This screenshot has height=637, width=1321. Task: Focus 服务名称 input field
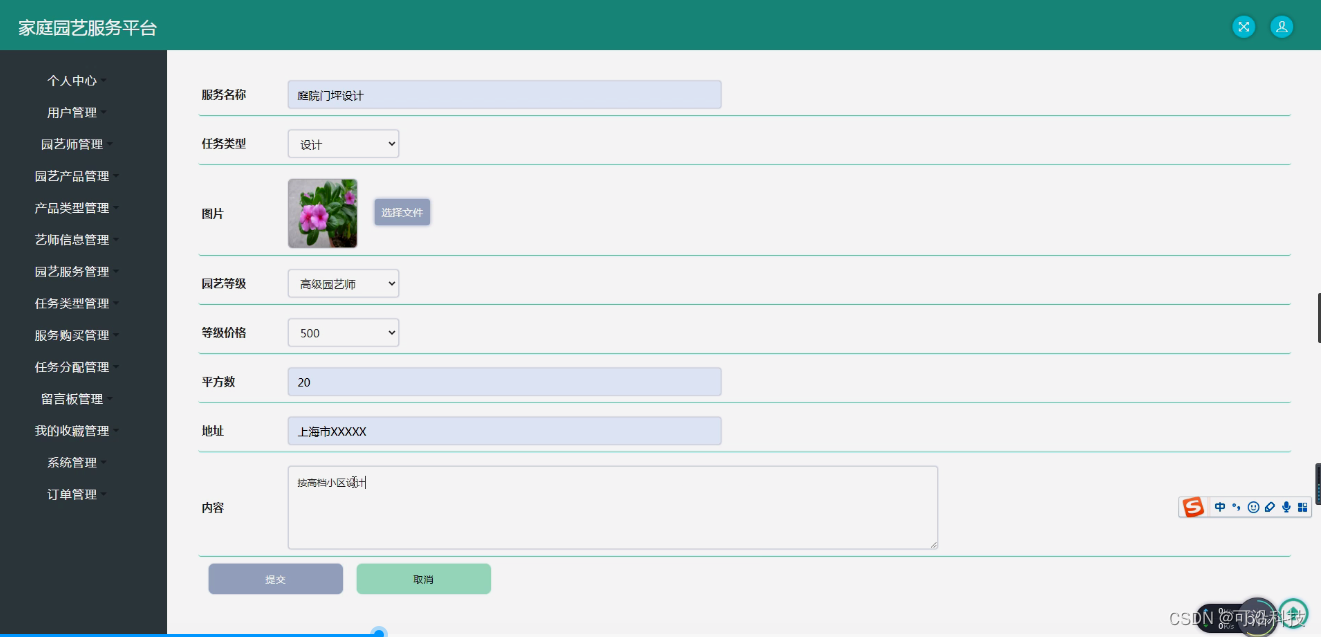[x=504, y=95]
